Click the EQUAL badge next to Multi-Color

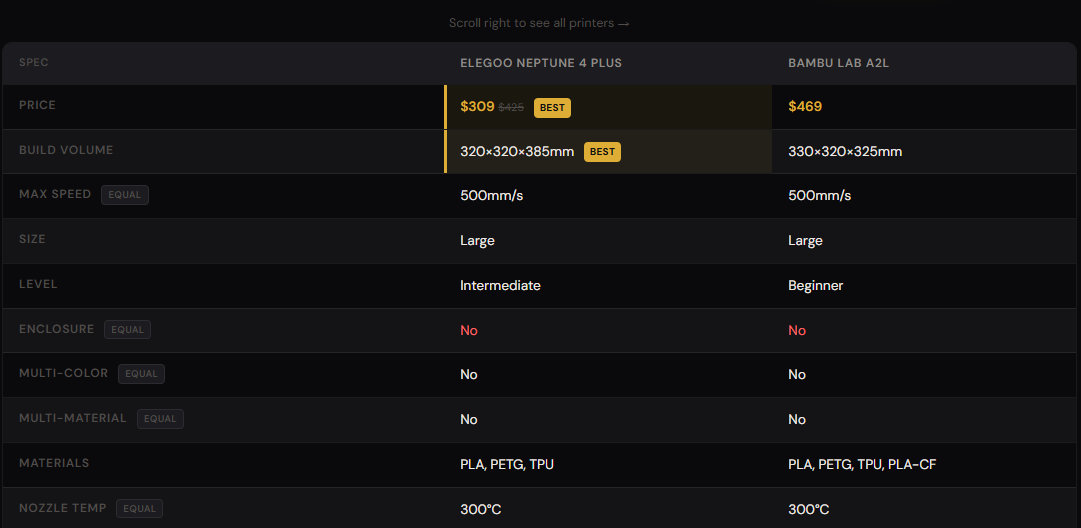coord(141,374)
